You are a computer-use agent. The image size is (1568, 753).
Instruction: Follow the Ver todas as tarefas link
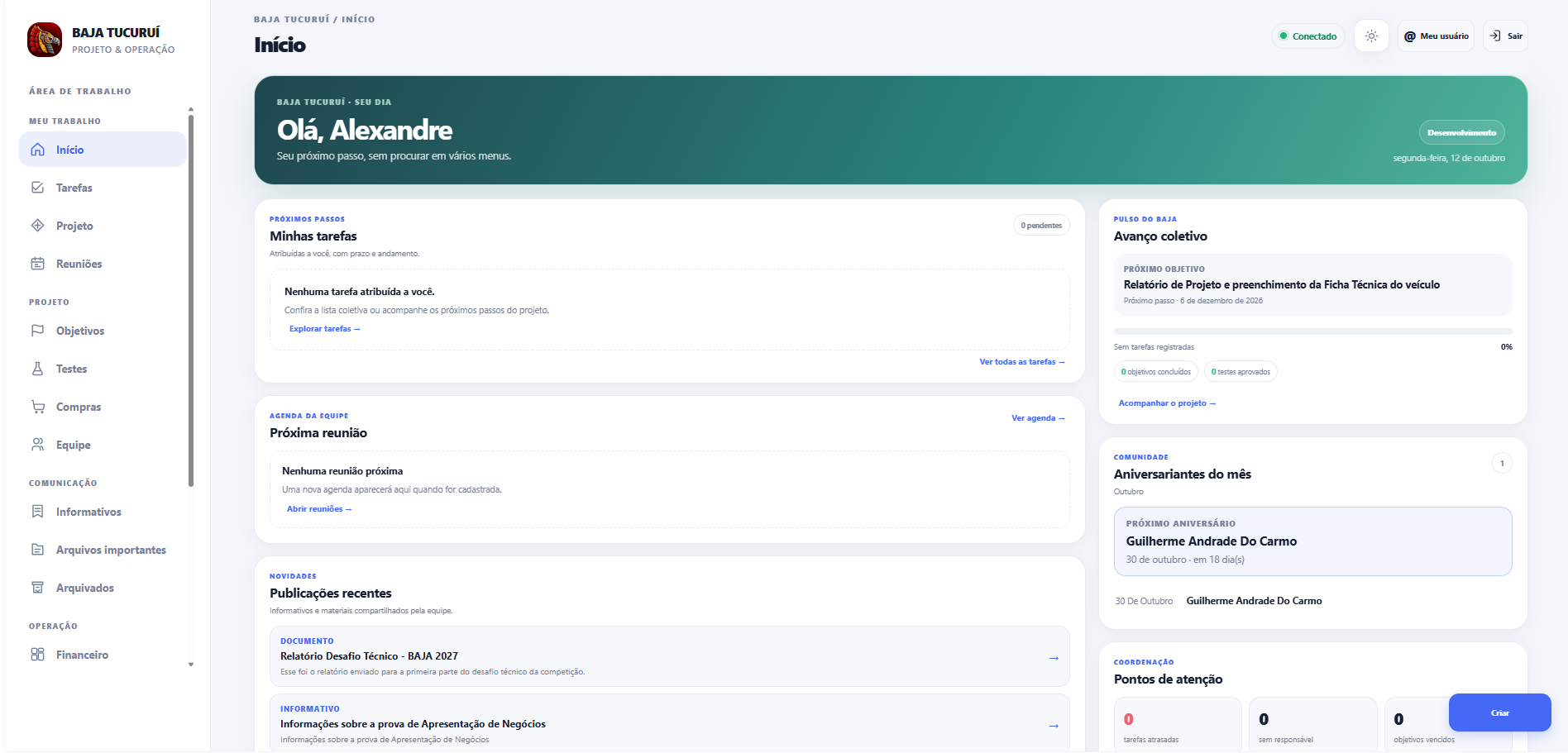(1022, 362)
